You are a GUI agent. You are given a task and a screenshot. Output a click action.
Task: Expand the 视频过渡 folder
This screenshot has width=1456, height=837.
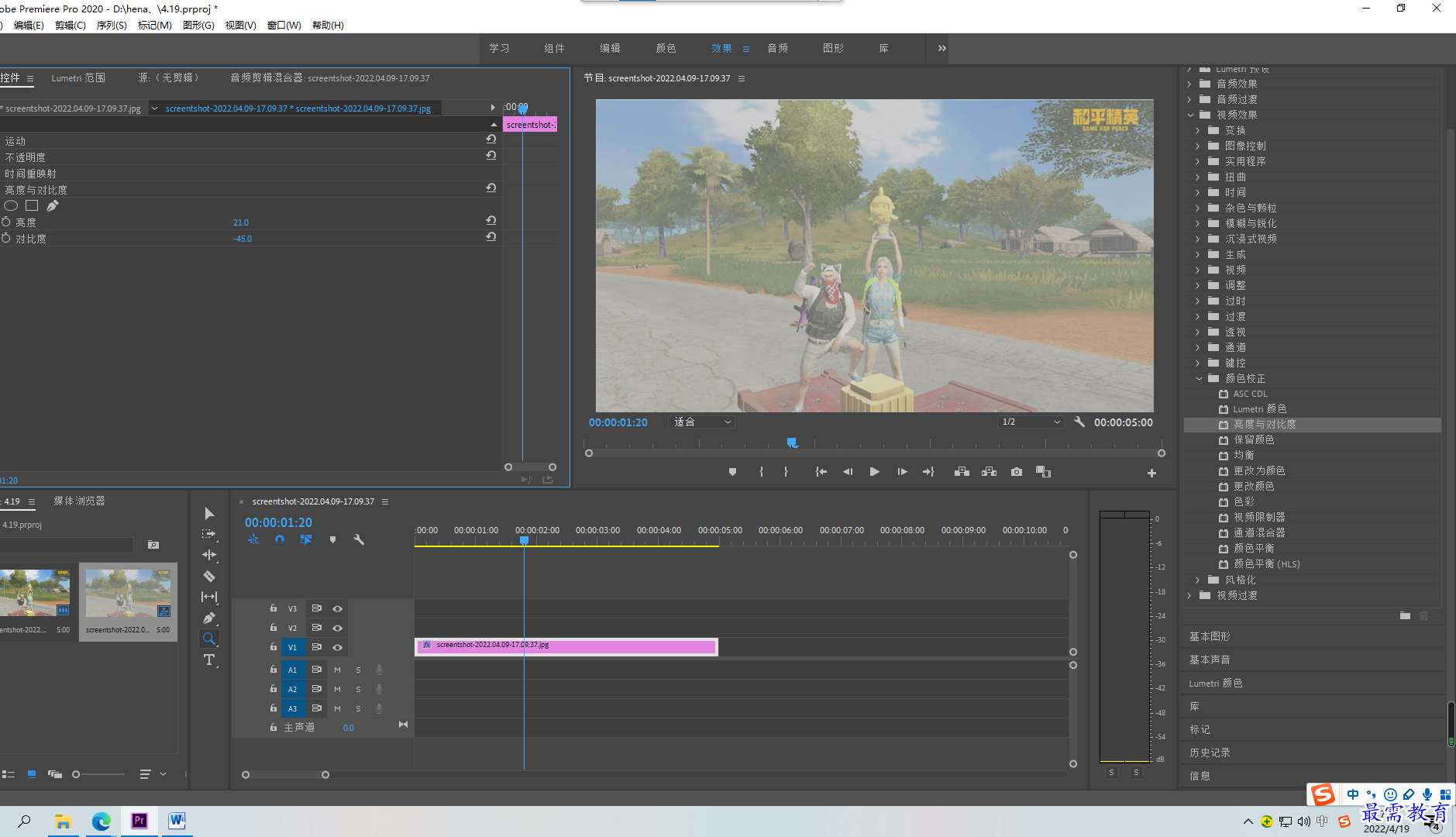pos(1190,595)
